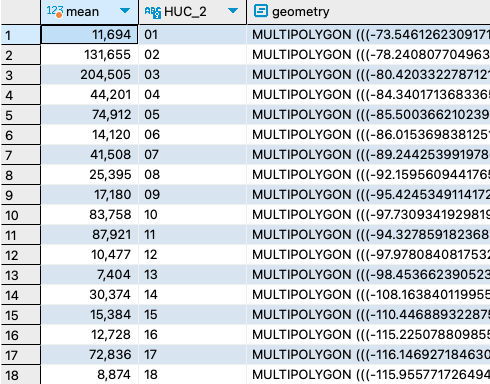Screen dimensions: 490x384
Task: Click geometry cell starting with -73.546
Action: (369, 35)
